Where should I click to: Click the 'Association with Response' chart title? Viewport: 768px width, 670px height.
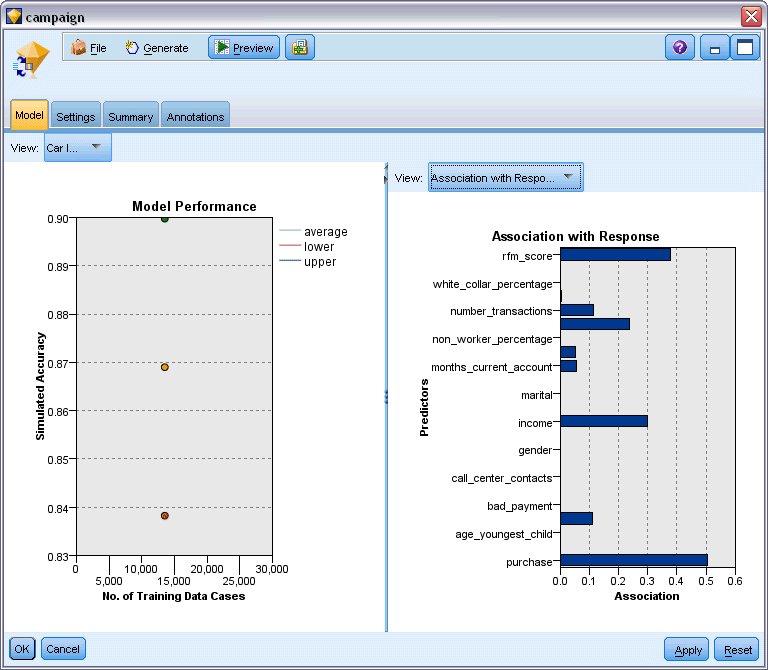click(575, 237)
